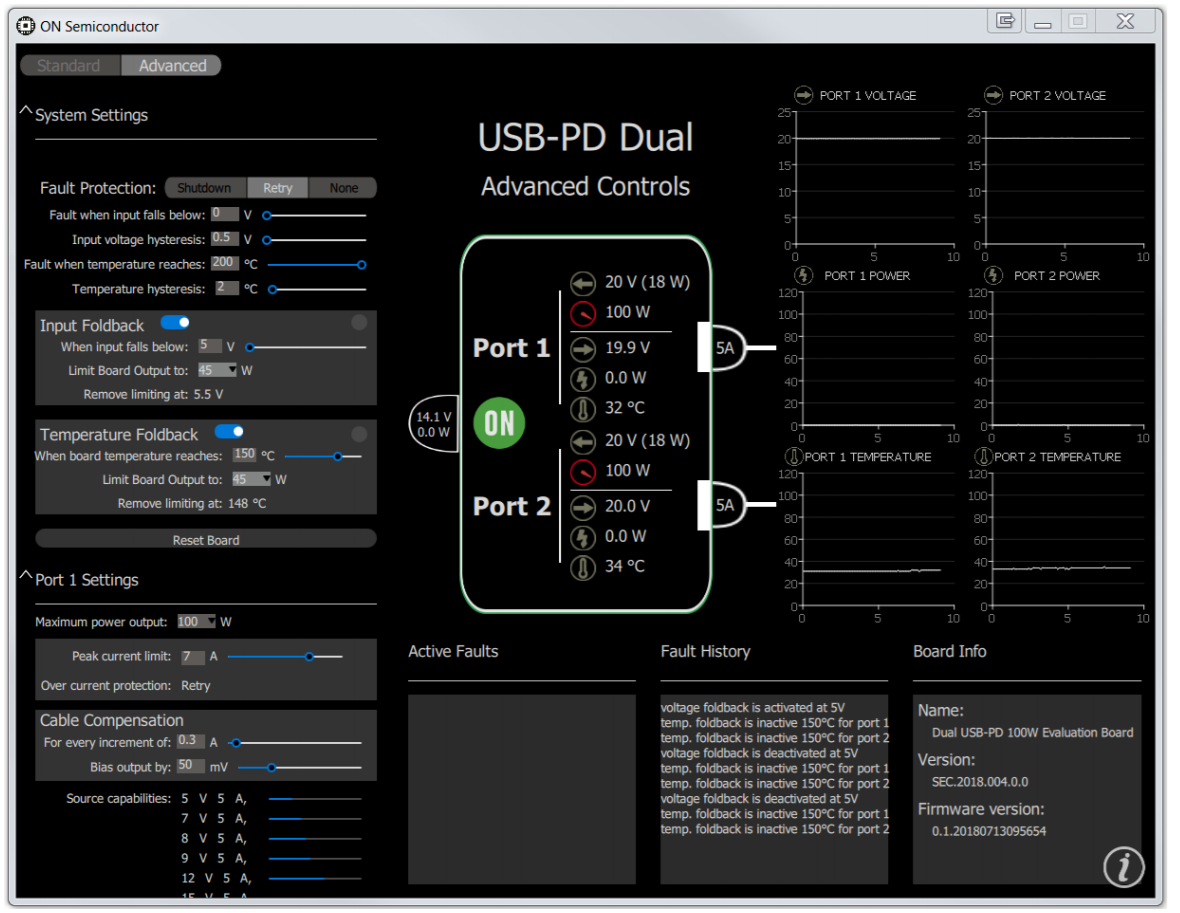The width and height of the screenshot is (1180, 913).
Task: Open the Maximum power output dropdown
Action: (197, 622)
